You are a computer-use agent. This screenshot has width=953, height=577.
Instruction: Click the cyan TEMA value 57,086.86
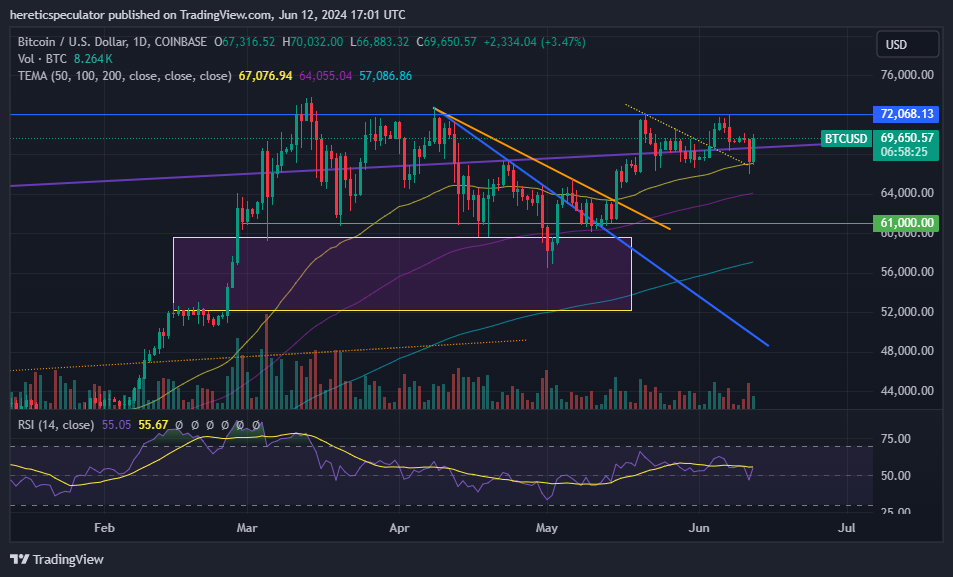point(385,76)
